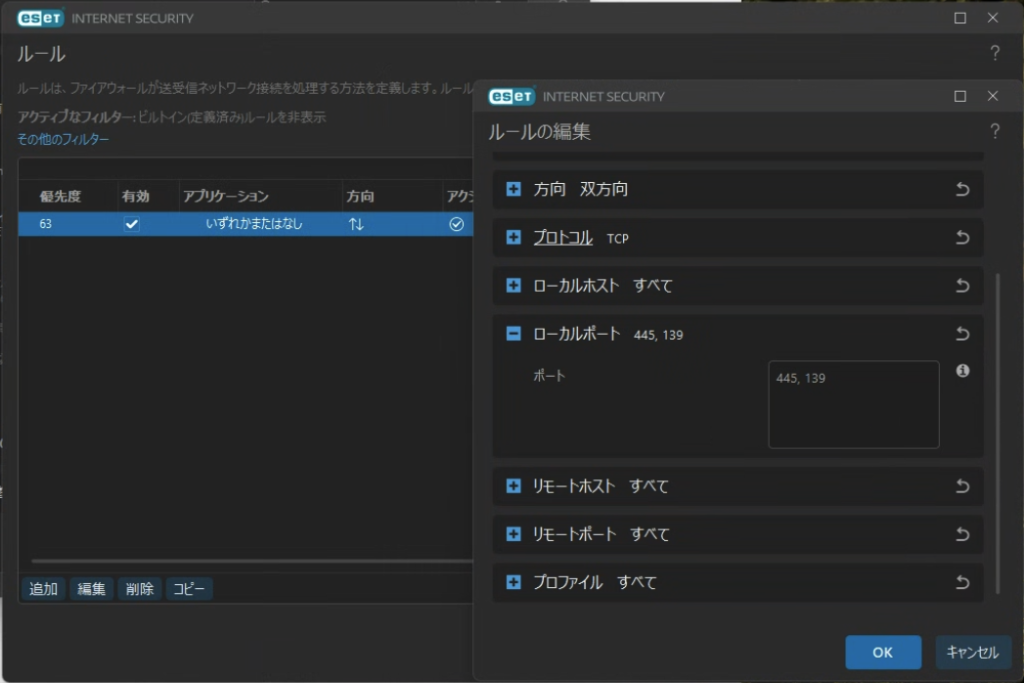Open help in ルールの編集 dialog

pyautogui.click(x=994, y=132)
